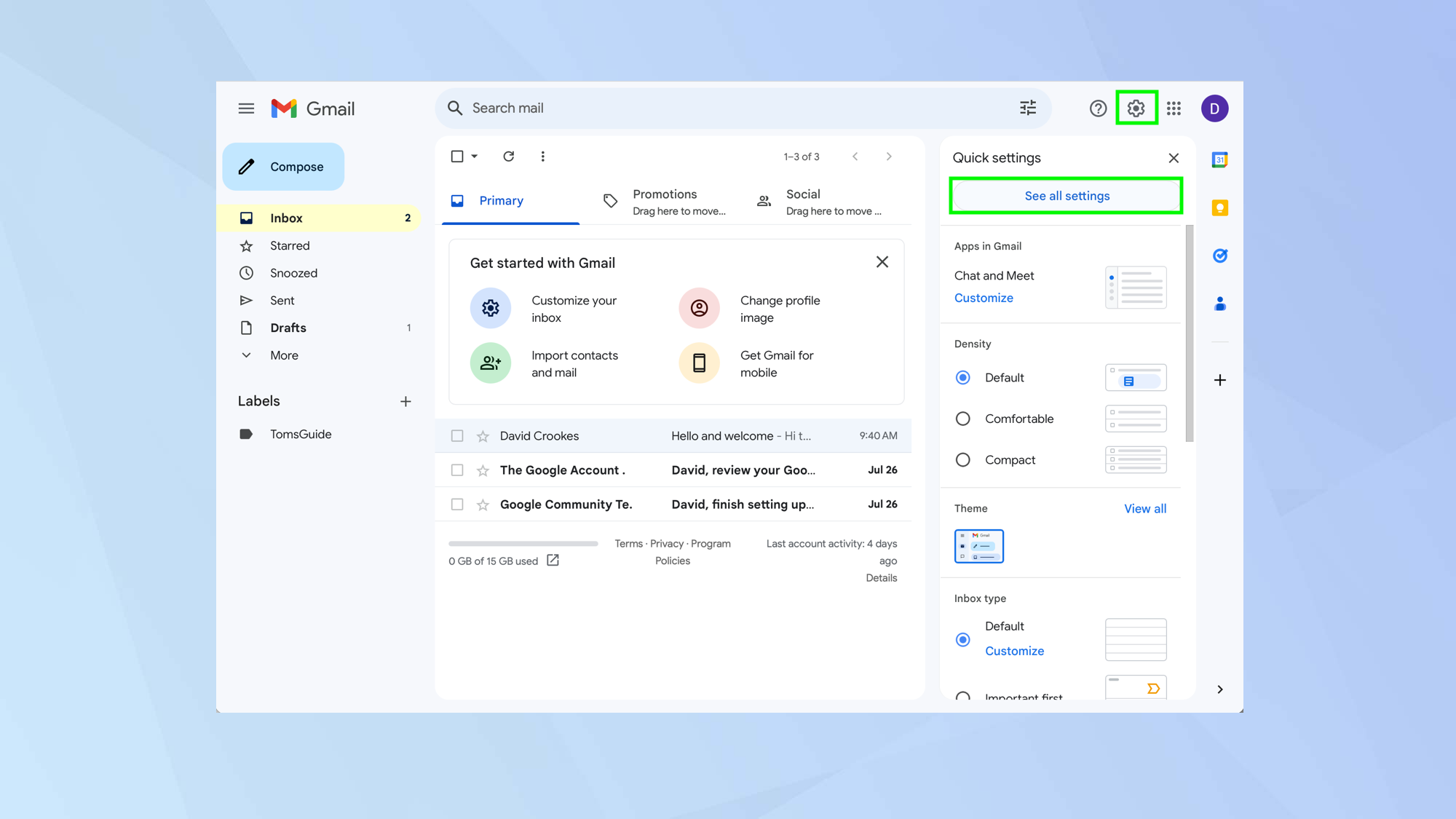1456x819 pixels.
Task: Click the account avatar icon
Action: 1215,108
